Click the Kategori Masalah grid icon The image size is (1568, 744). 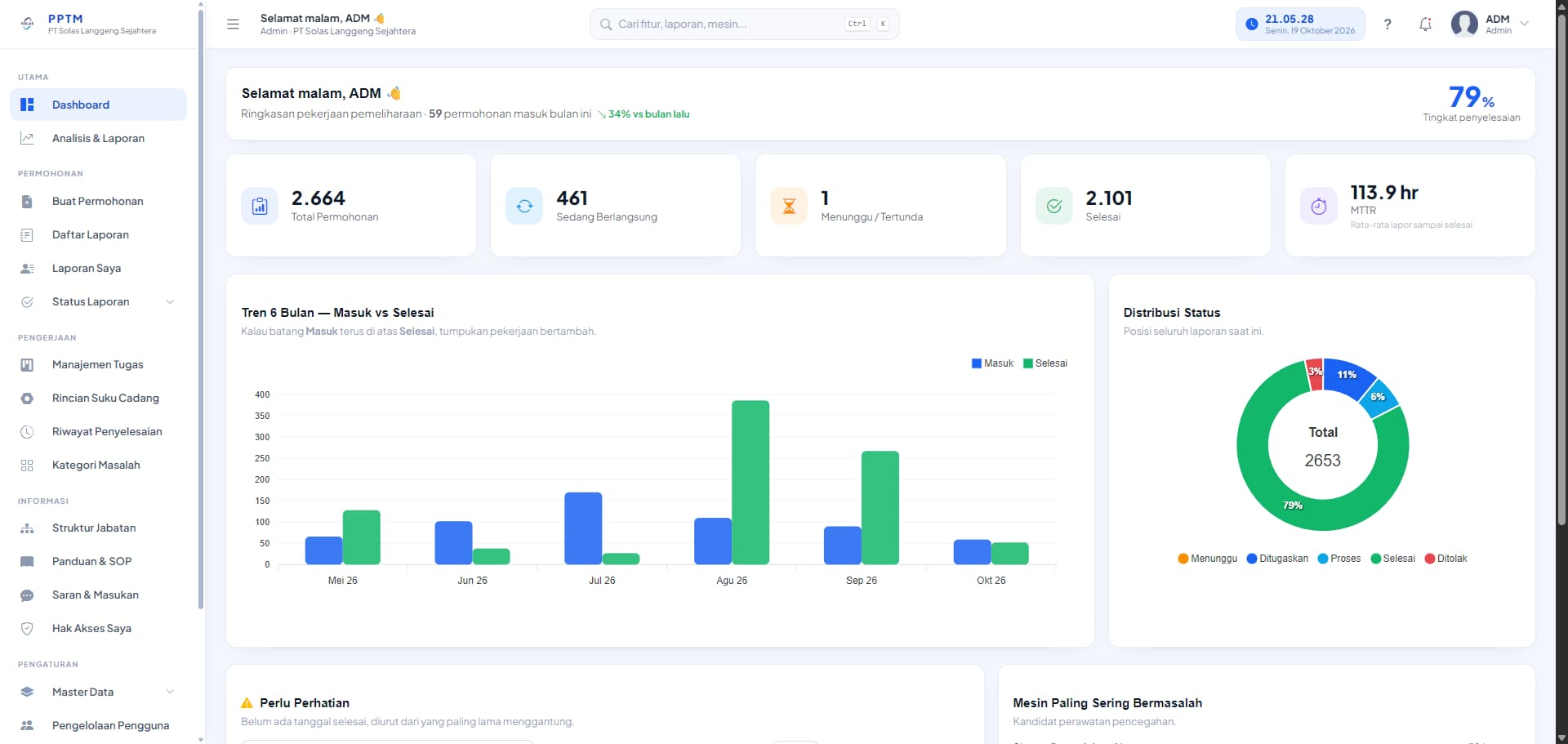click(x=27, y=465)
